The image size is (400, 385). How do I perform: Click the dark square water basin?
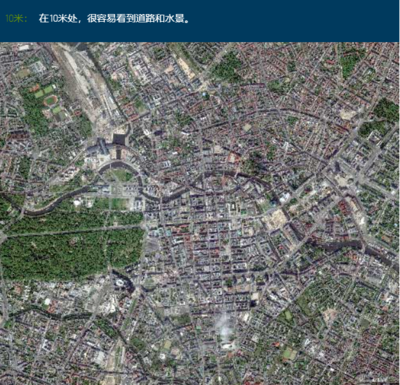119,139
